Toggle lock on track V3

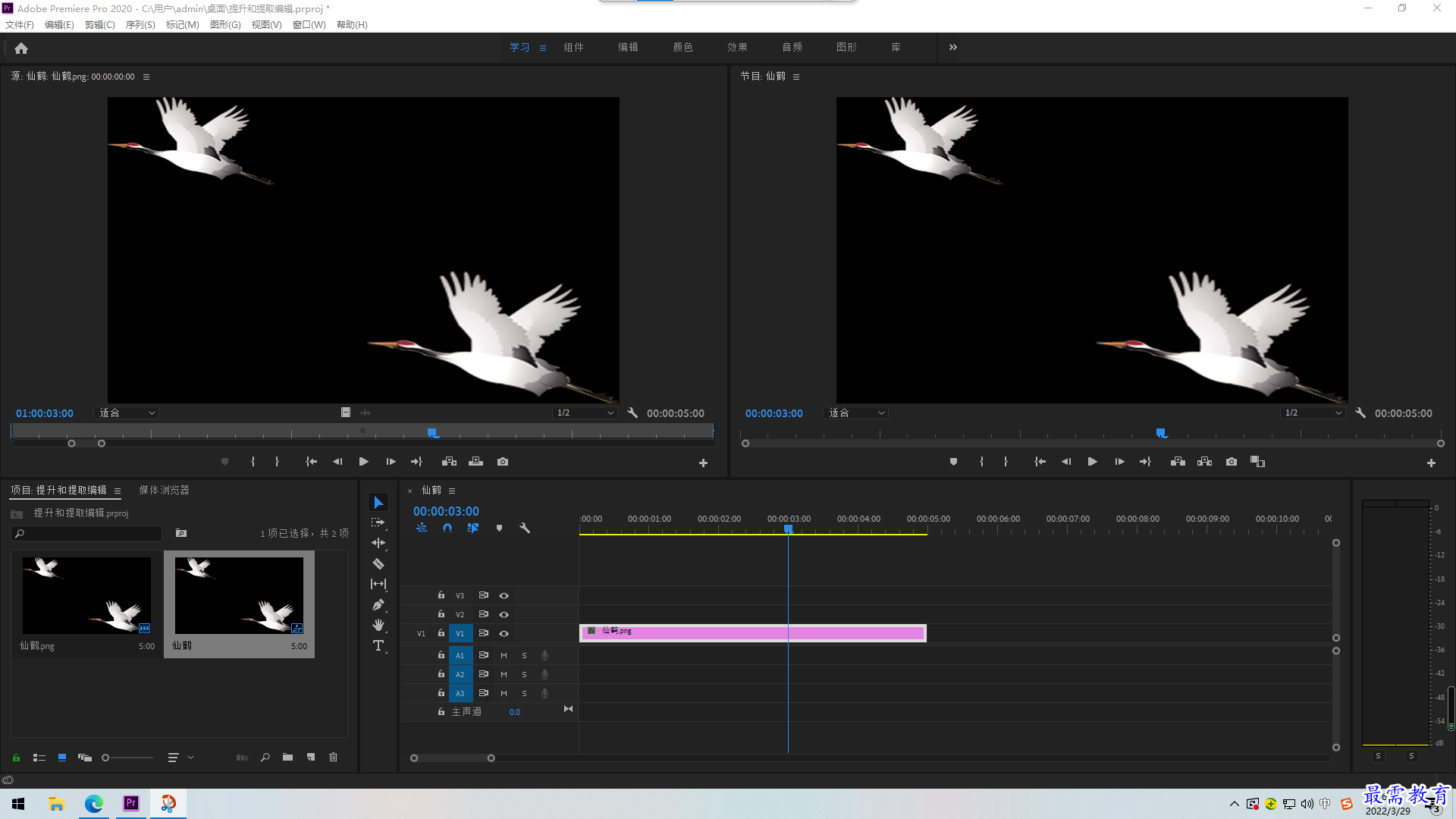coord(441,595)
